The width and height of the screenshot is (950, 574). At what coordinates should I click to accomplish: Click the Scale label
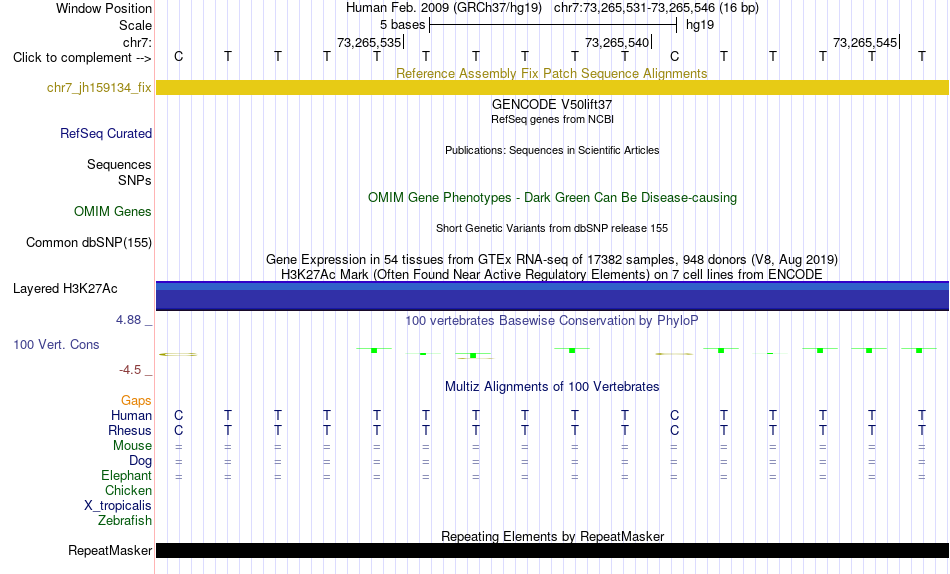tap(135, 25)
